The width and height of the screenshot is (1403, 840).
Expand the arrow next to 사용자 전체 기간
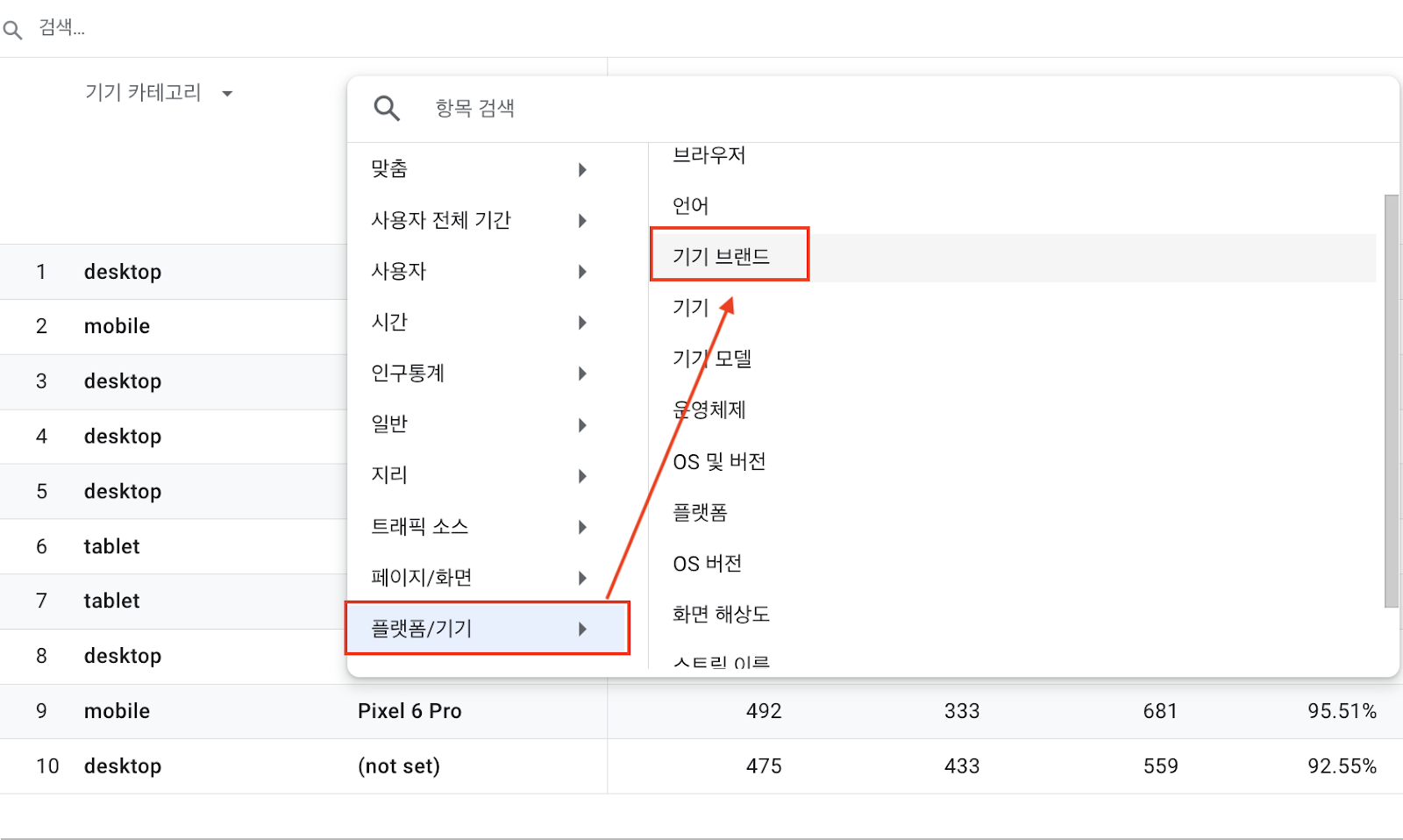[582, 221]
